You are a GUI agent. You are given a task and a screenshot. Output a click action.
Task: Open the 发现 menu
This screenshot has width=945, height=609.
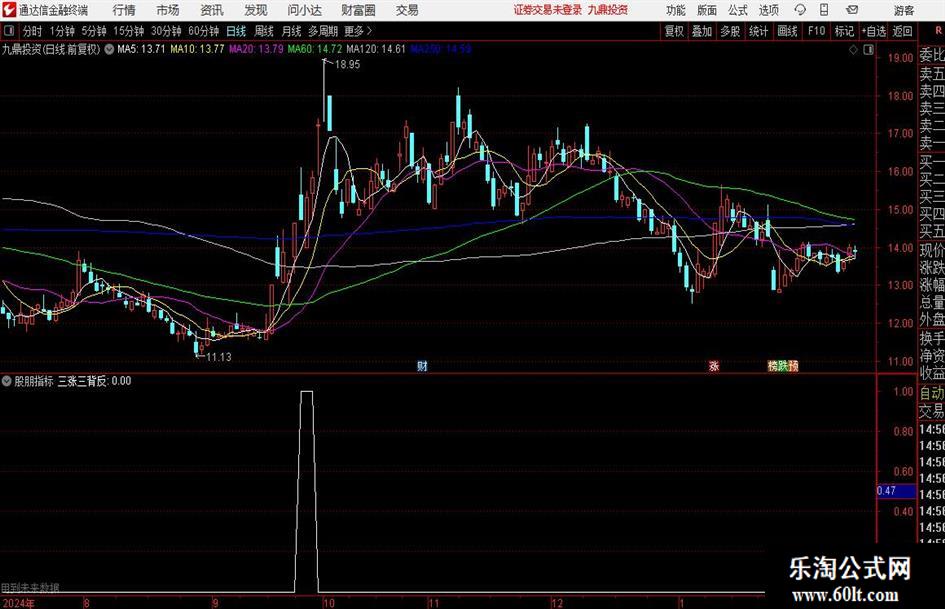pyautogui.click(x=256, y=10)
